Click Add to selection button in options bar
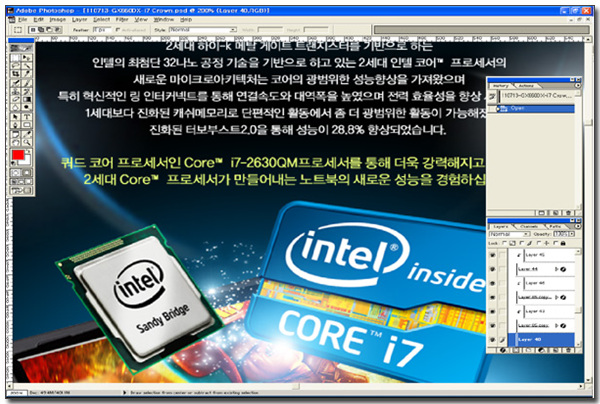The height and width of the screenshot is (404, 600). (x=41, y=30)
